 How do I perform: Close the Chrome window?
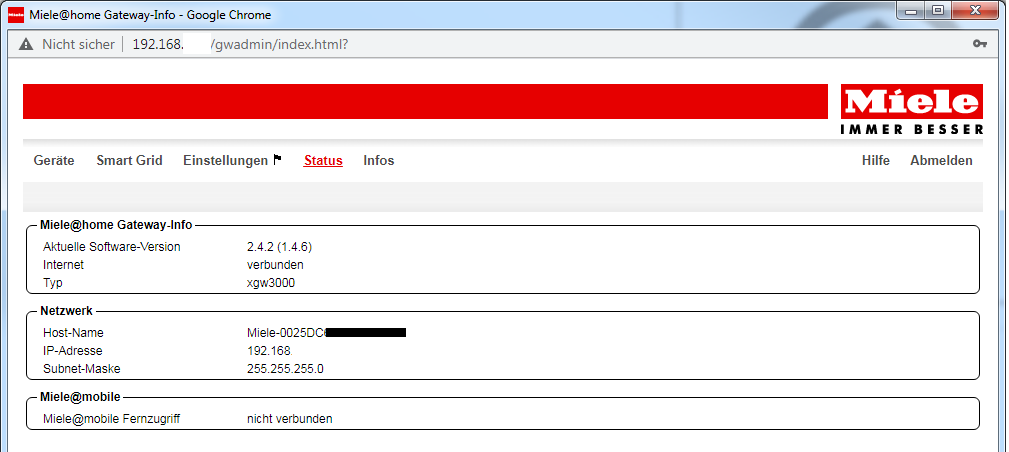click(x=977, y=11)
